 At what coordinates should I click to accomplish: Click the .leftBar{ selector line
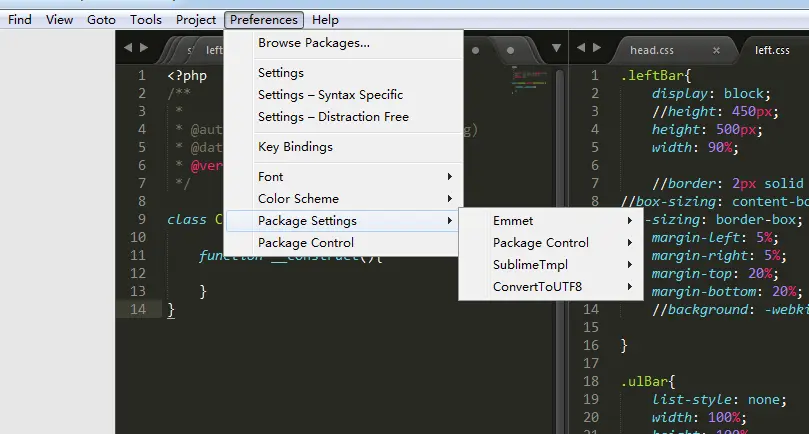coord(656,76)
